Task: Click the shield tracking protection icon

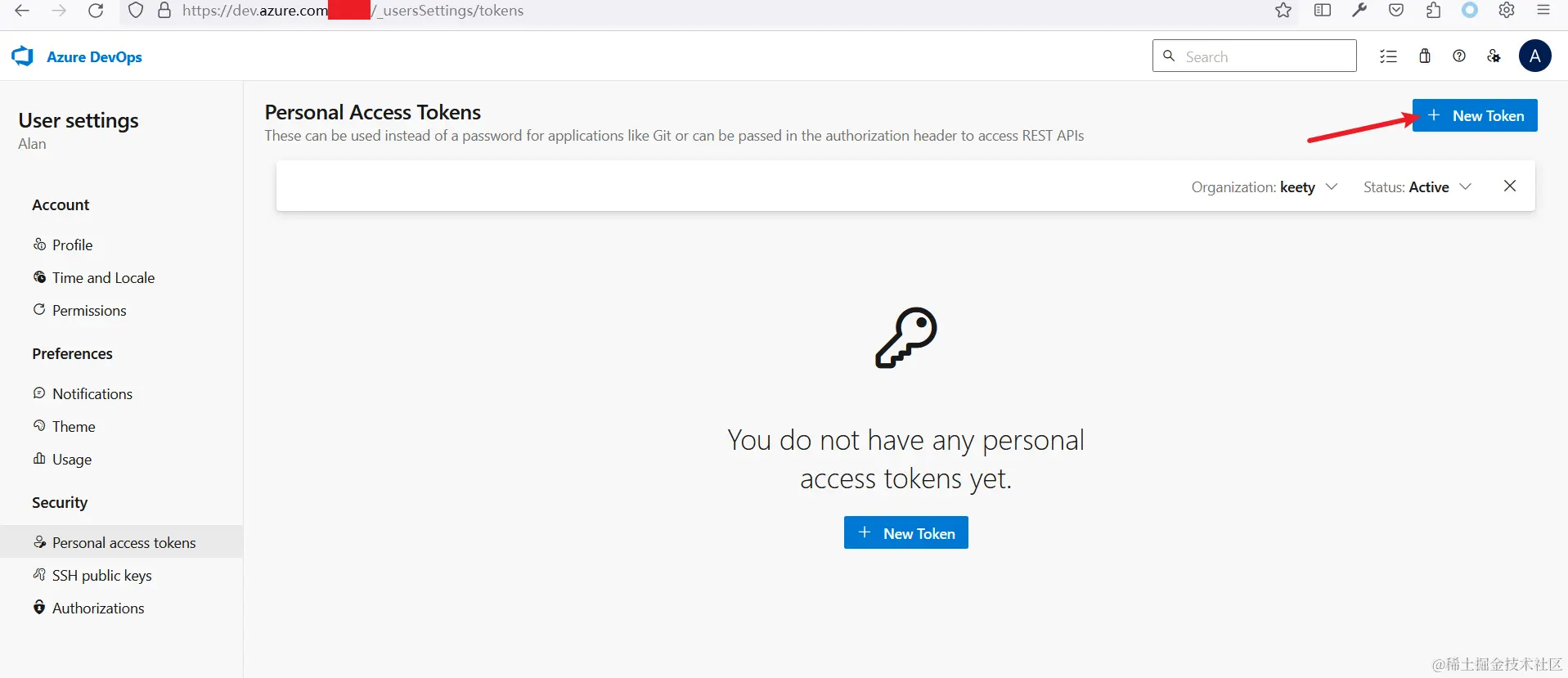Action: pyautogui.click(x=136, y=11)
